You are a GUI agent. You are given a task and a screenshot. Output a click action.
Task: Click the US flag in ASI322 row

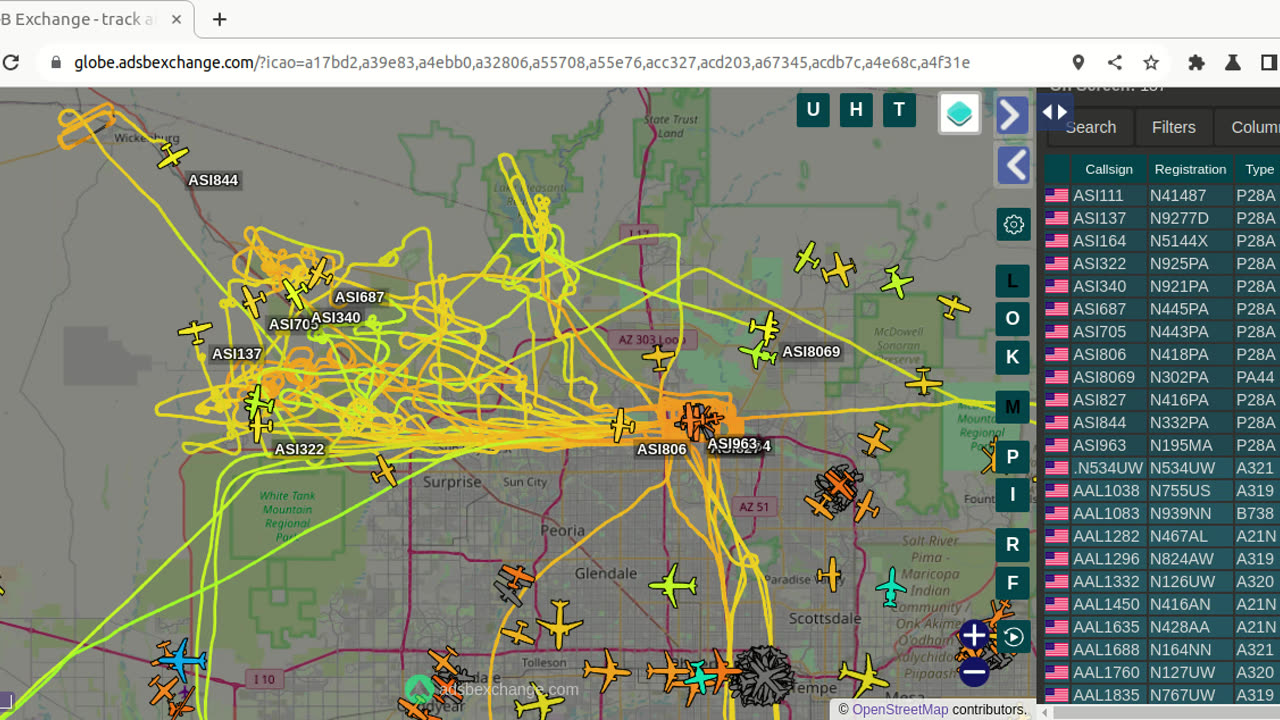coord(1056,264)
